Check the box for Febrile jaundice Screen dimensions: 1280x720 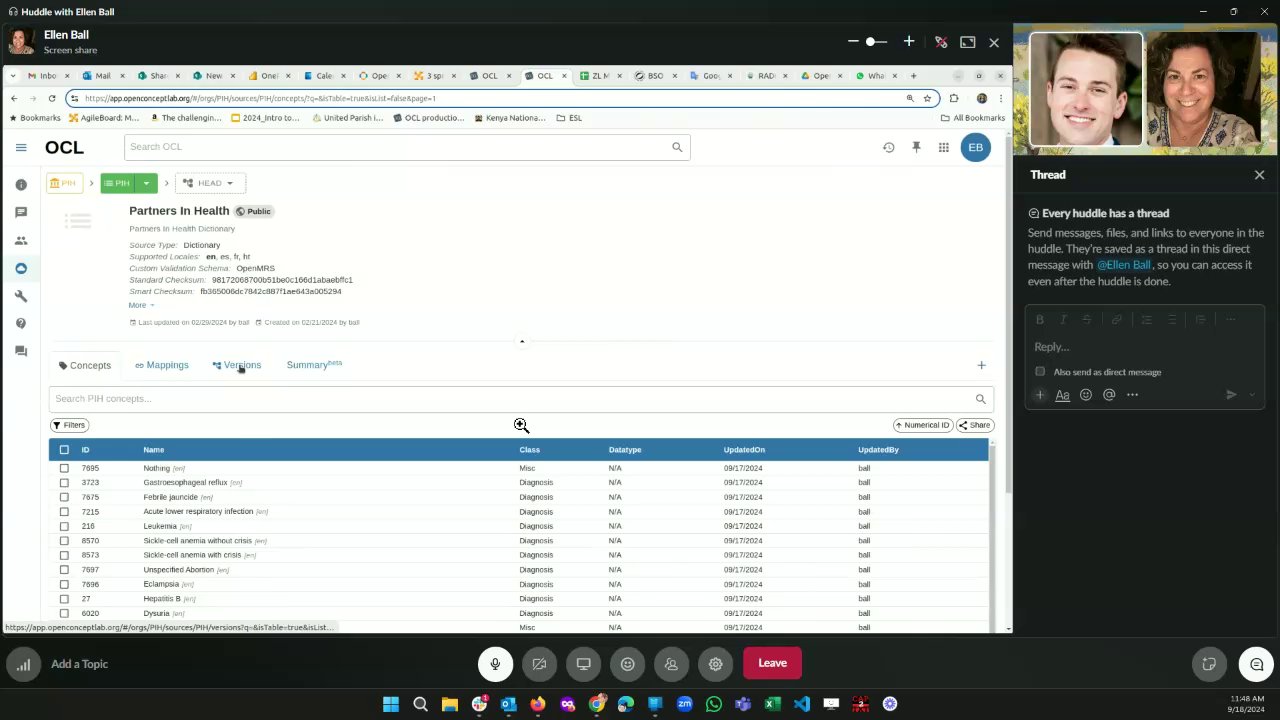[64, 497]
